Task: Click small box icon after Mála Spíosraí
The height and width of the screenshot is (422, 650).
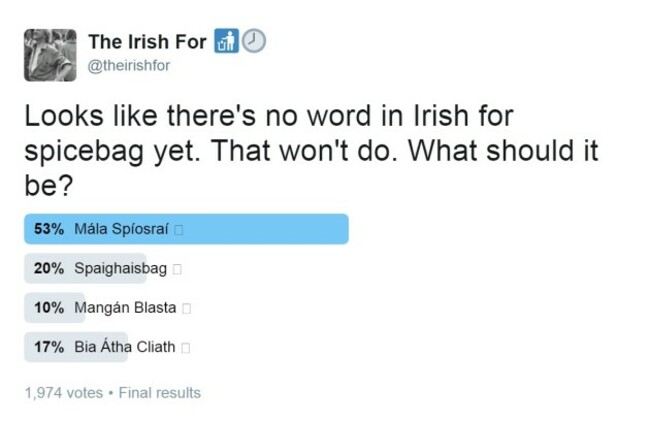Action: 179,230
